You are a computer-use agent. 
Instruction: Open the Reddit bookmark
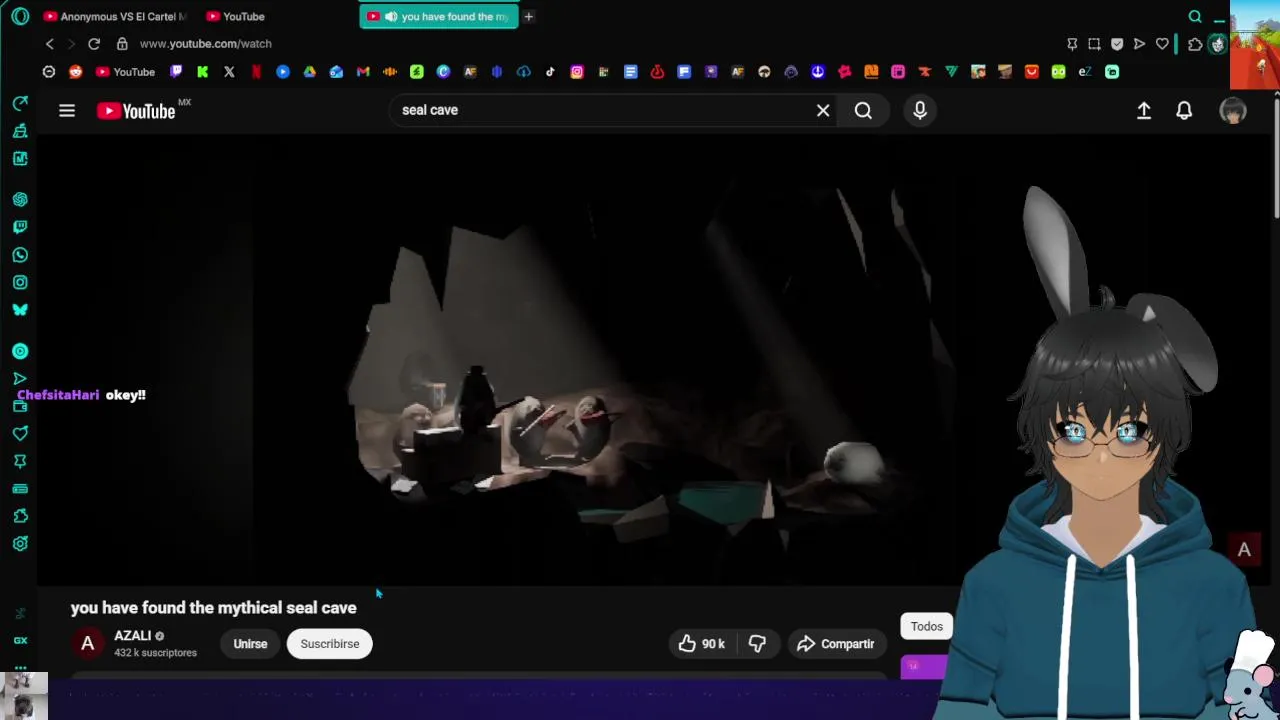click(x=75, y=72)
